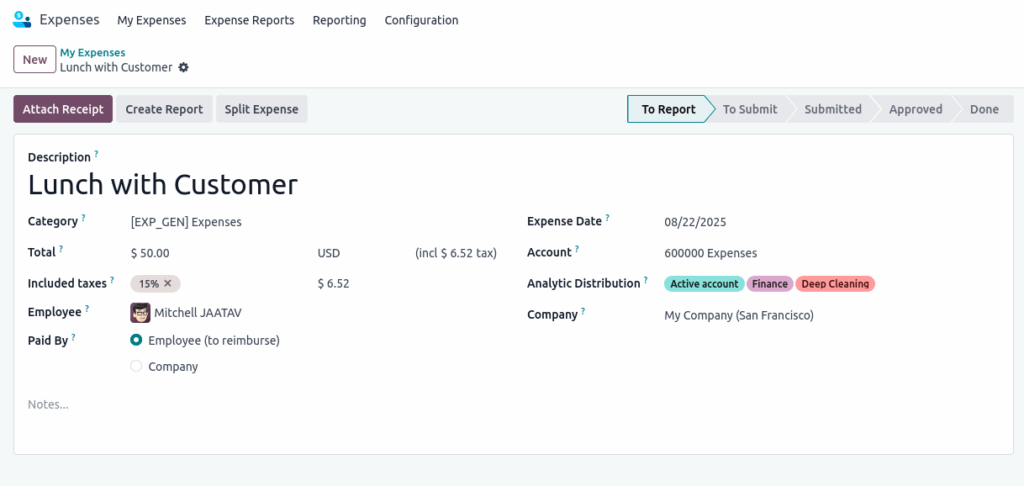Show help tooltip next to Analytic Distribution

tap(646, 281)
